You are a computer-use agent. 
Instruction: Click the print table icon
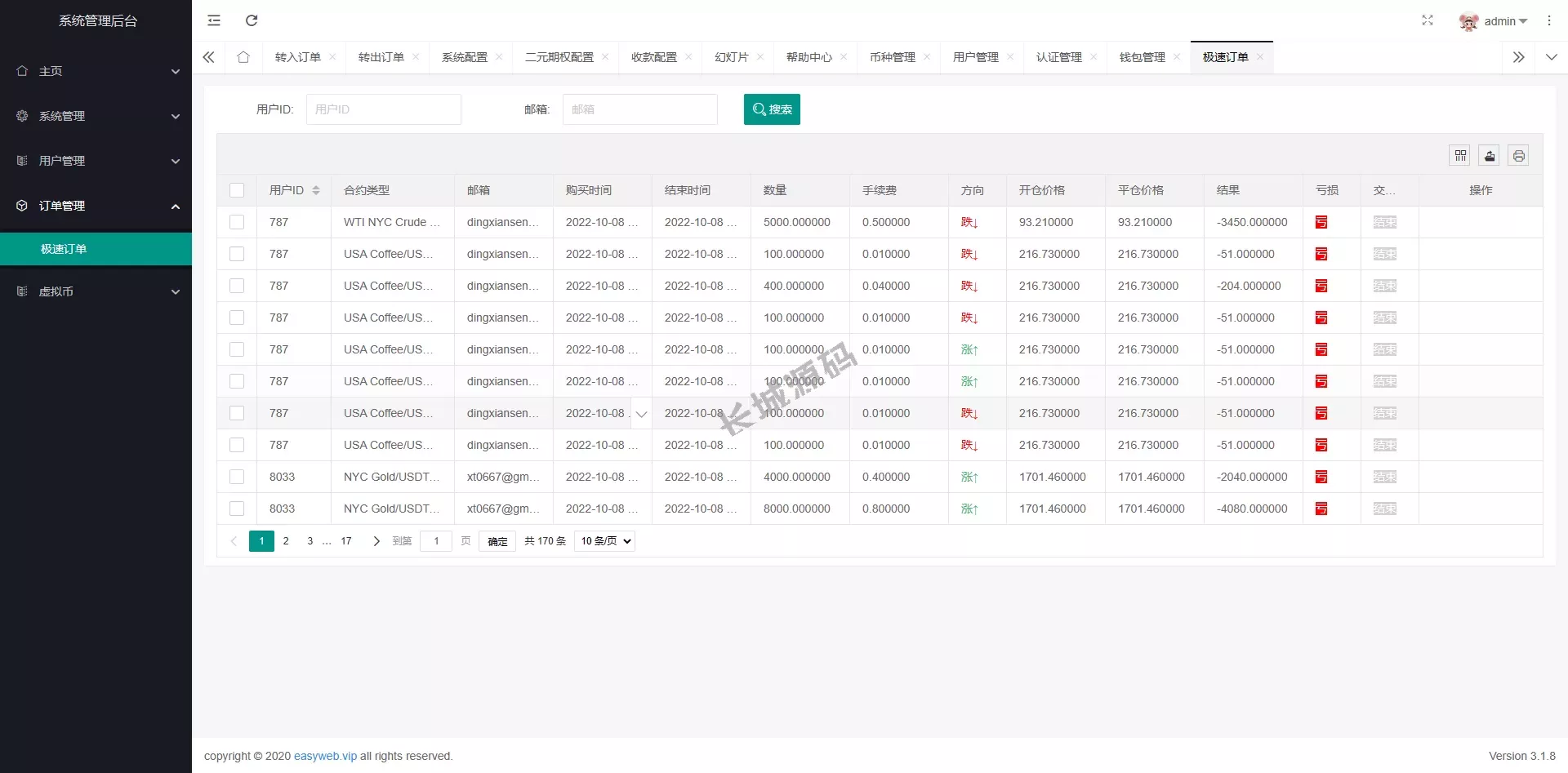click(1518, 155)
